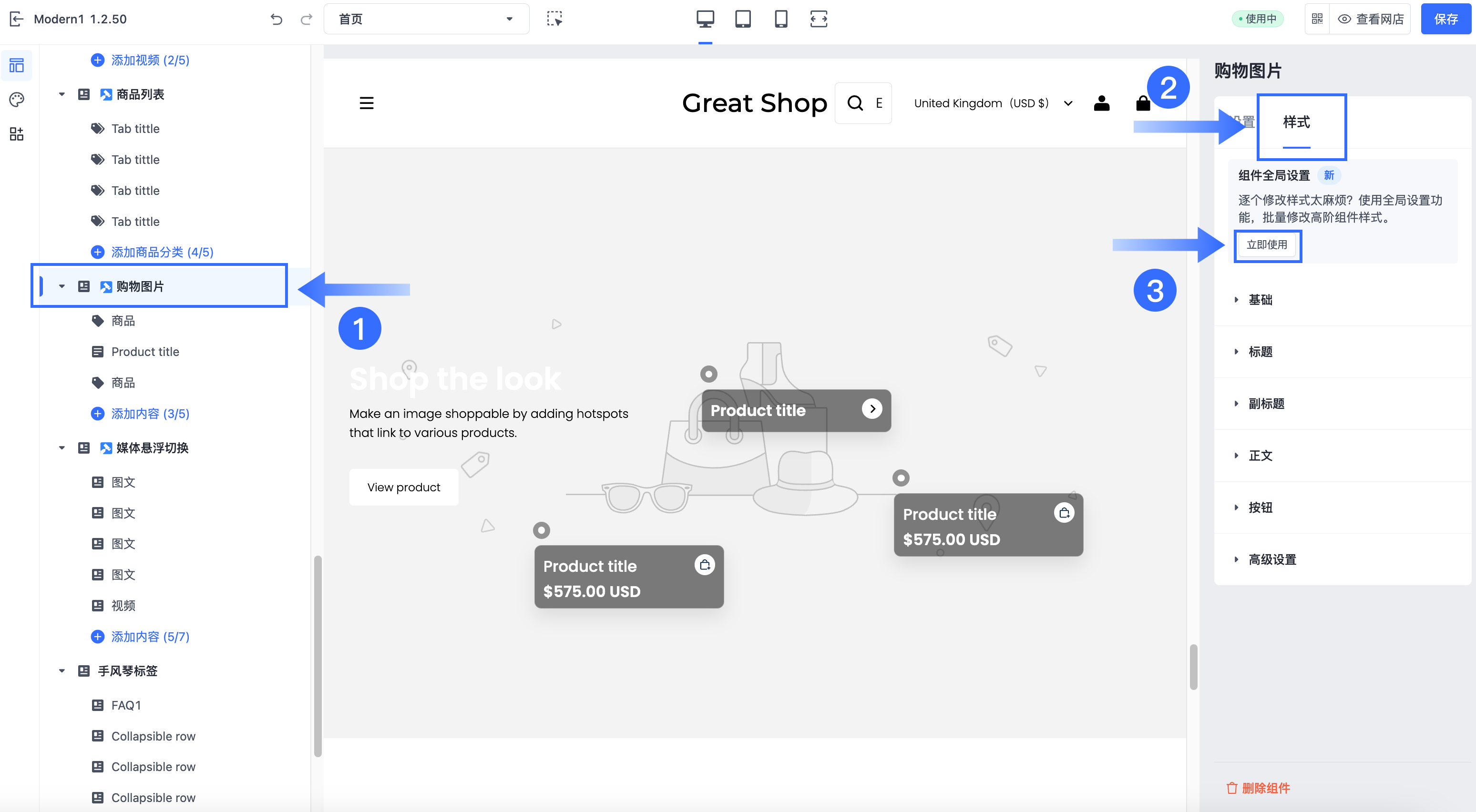Expand the 高级设置 settings group
This screenshot has height=812, width=1476.
[1342, 559]
